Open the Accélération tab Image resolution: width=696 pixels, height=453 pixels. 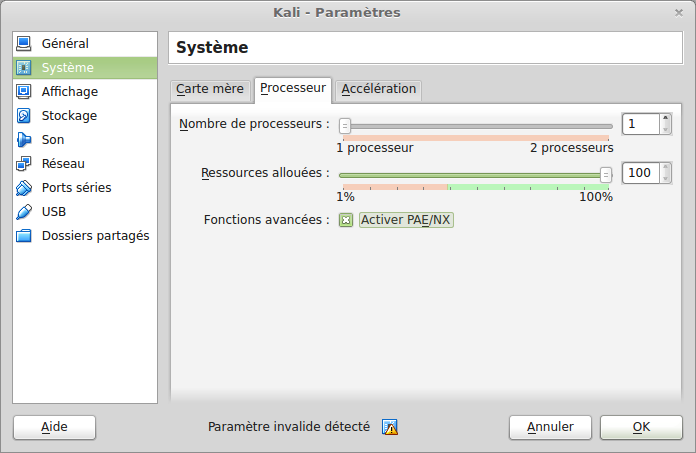coord(378,89)
